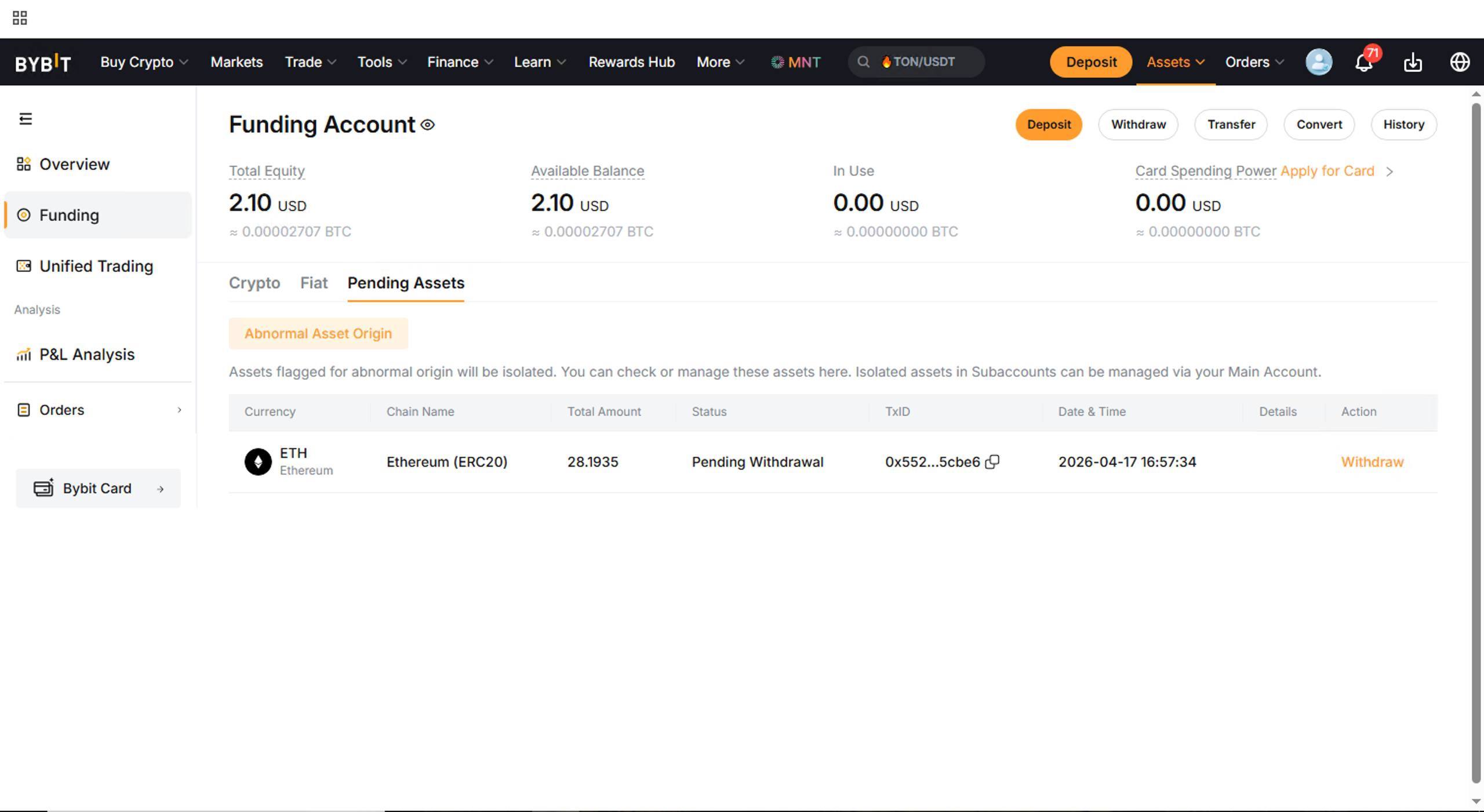Click the Bybit Card icon
The image size is (1484, 812).
(x=43, y=488)
